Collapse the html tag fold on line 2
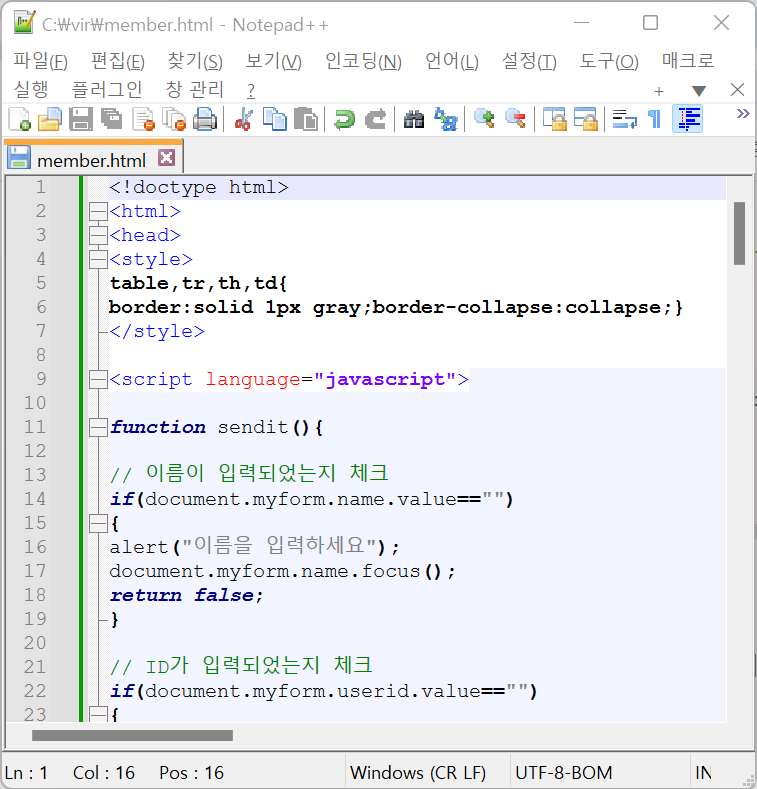The height and width of the screenshot is (789, 757). [98, 211]
